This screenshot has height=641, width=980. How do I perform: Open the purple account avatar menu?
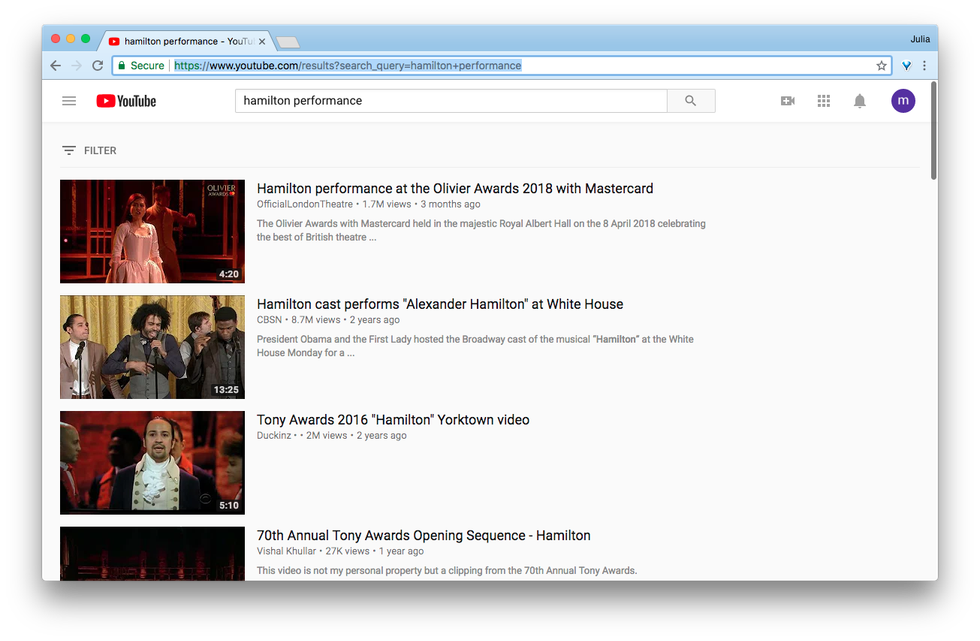903,101
